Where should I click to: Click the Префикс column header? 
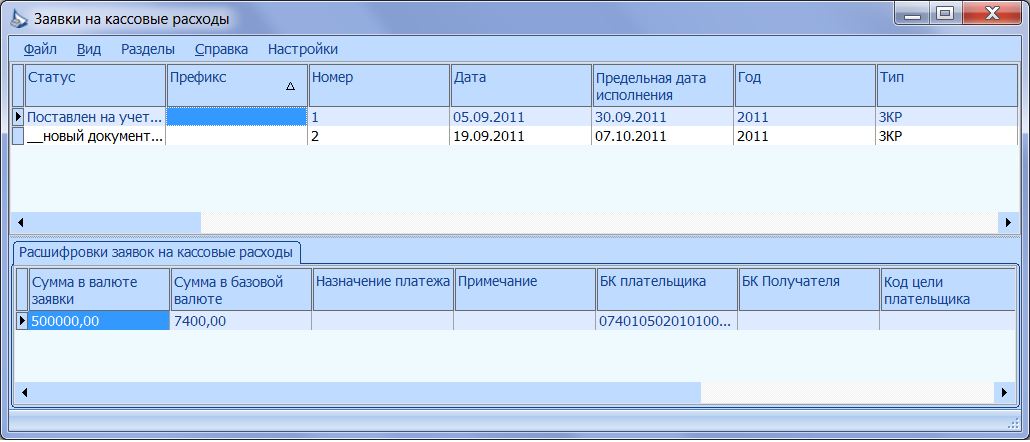[237, 85]
